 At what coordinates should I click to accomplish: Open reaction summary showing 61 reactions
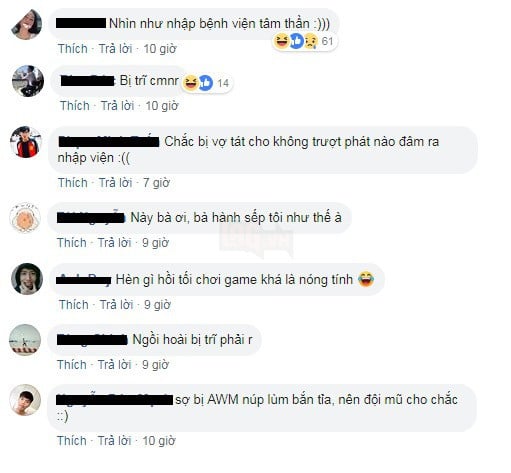pos(304,41)
